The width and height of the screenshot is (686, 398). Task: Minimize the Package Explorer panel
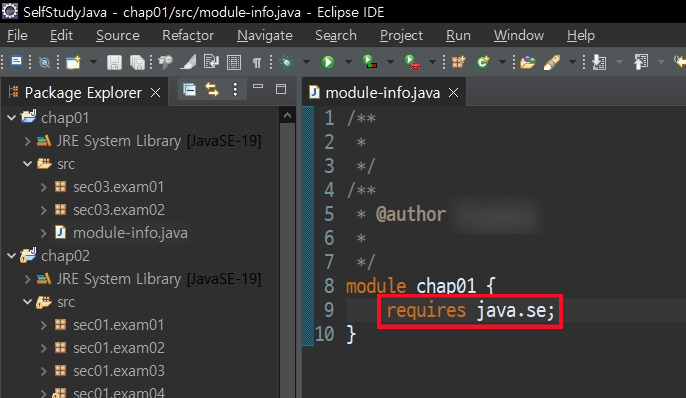click(258, 87)
